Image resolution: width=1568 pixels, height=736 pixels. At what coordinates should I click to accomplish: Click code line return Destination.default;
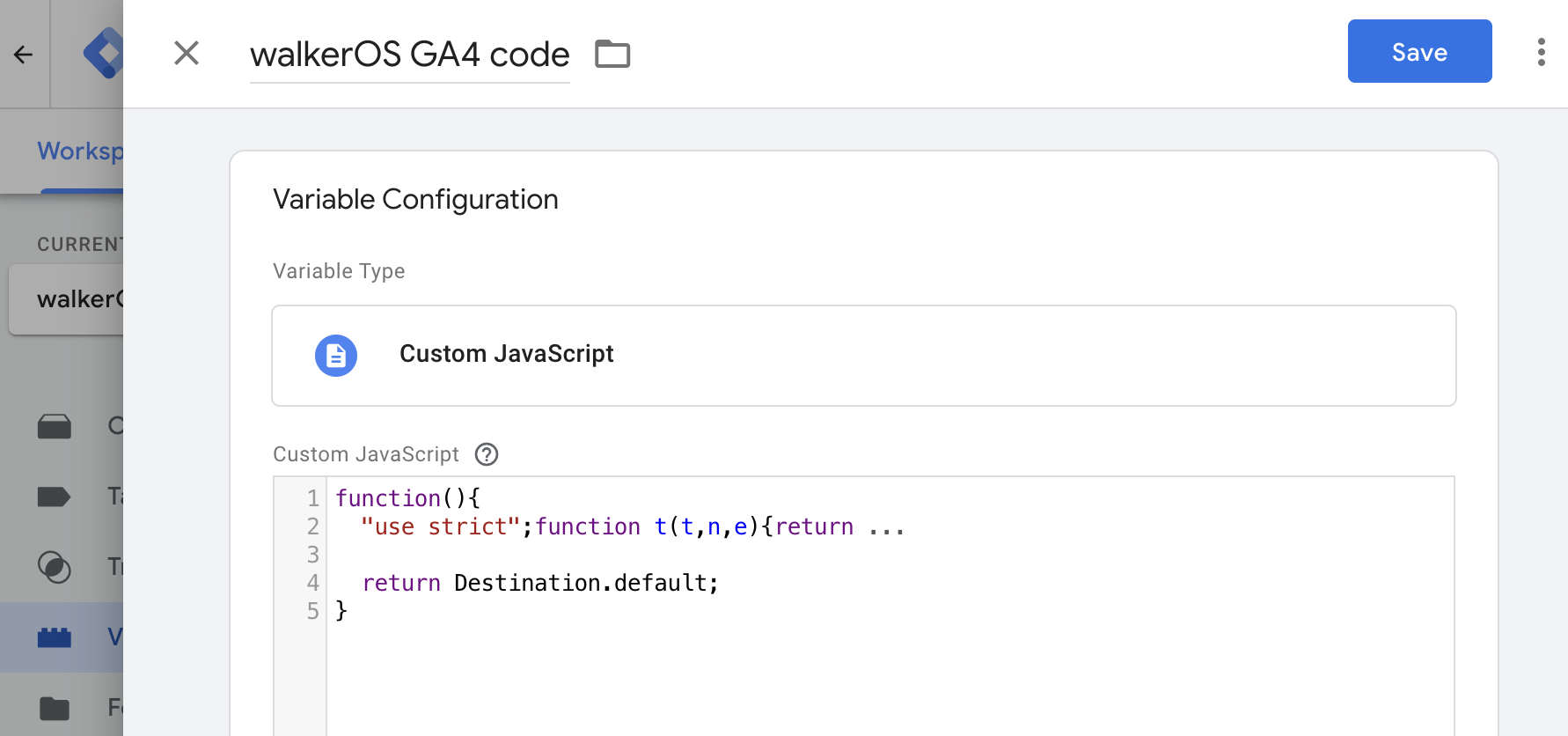[x=540, y=583]
